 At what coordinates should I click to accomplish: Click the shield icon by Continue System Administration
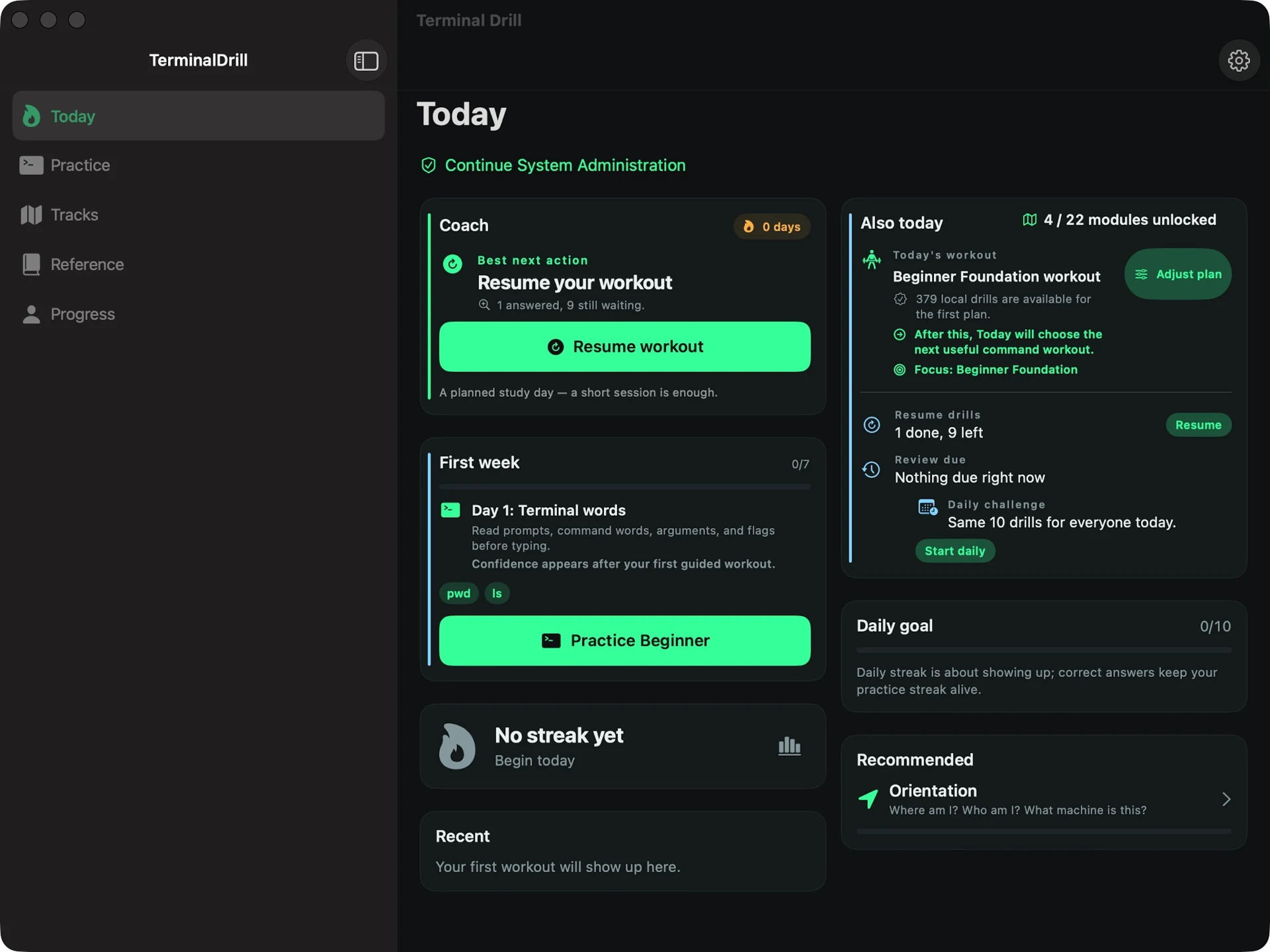[429, 165]
